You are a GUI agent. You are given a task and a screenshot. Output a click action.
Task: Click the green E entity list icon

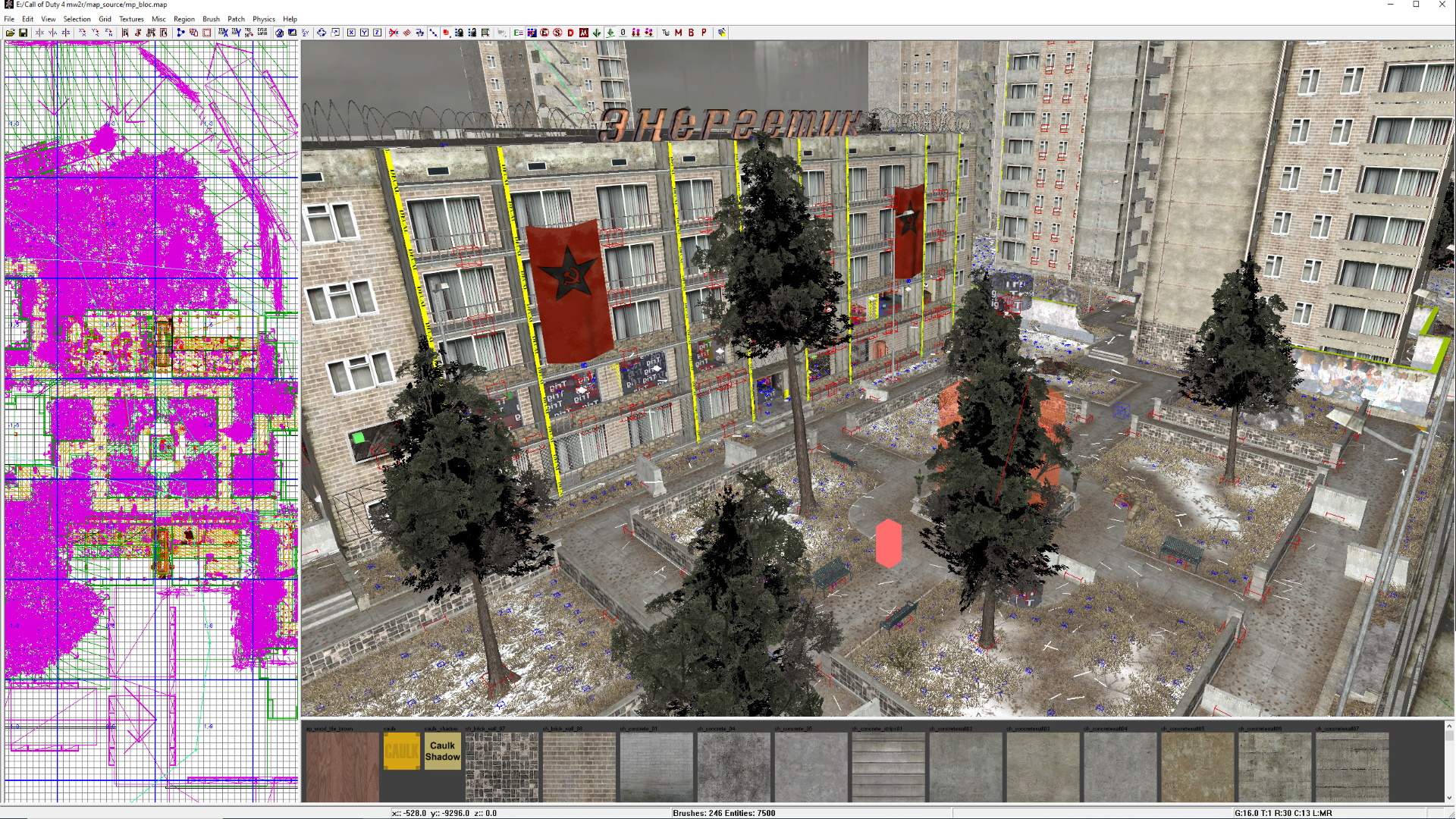pos(518,33)
